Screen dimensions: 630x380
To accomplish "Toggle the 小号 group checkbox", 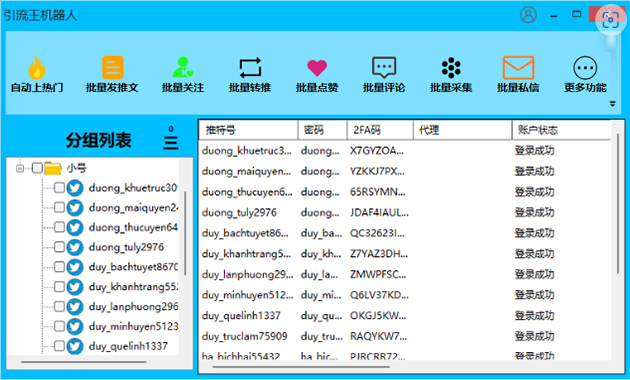I will coord(37,168).
